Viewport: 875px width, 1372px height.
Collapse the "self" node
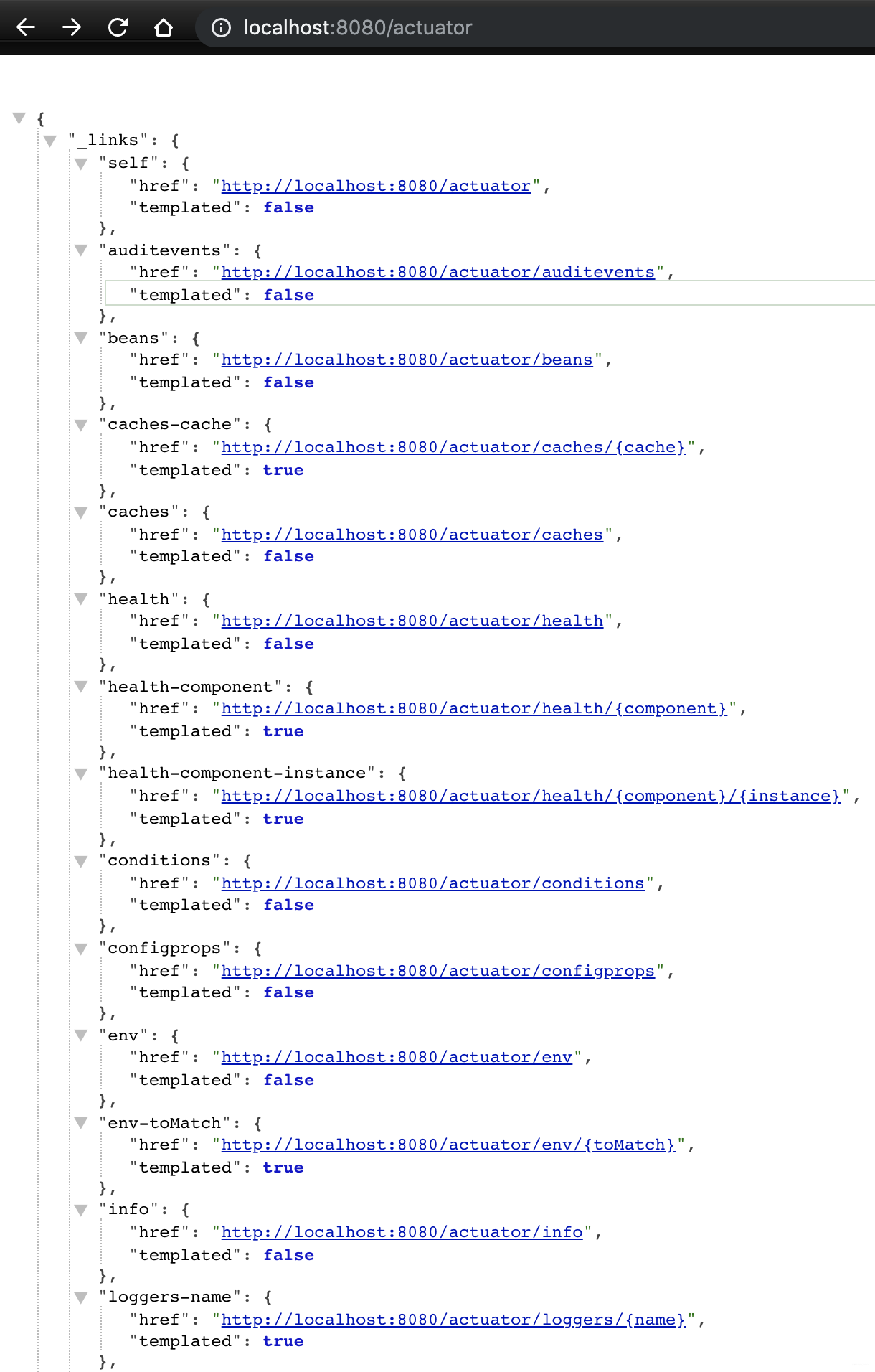(81, 164)
